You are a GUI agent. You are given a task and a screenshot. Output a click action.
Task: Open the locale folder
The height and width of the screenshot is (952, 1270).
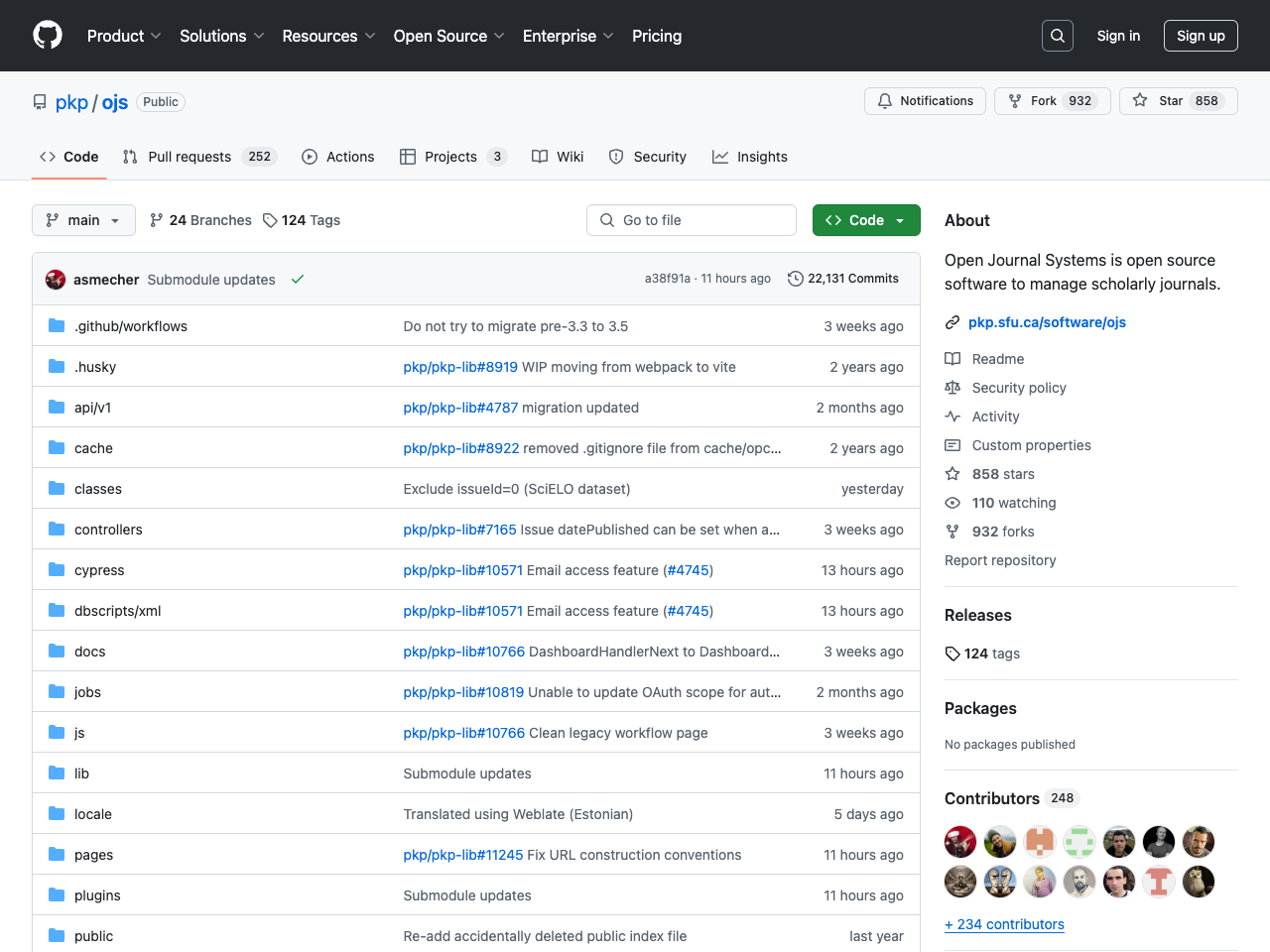93,814
